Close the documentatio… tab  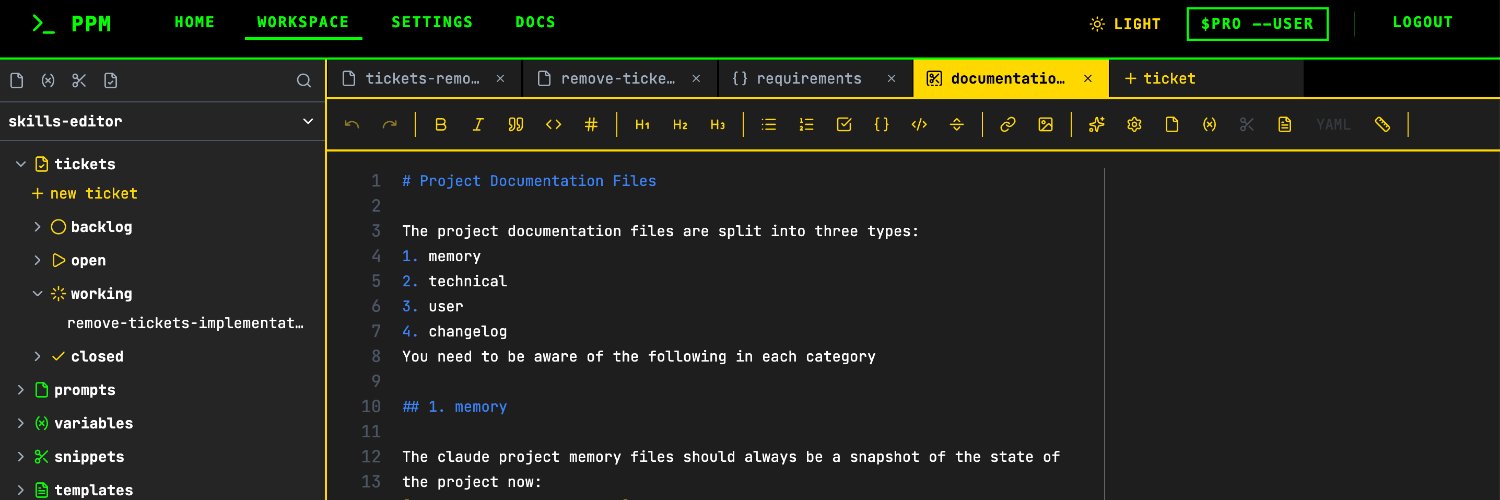(x=1088, y=79)
